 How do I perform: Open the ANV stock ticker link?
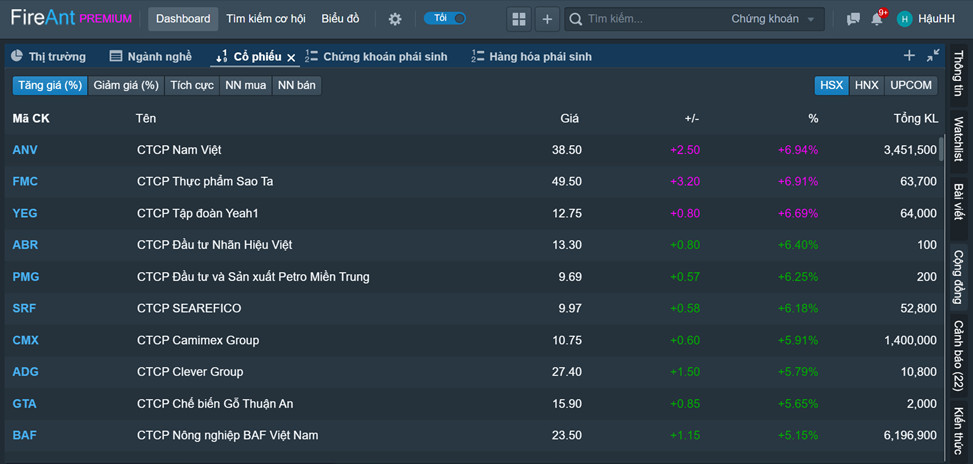click(x=25, y=150)
